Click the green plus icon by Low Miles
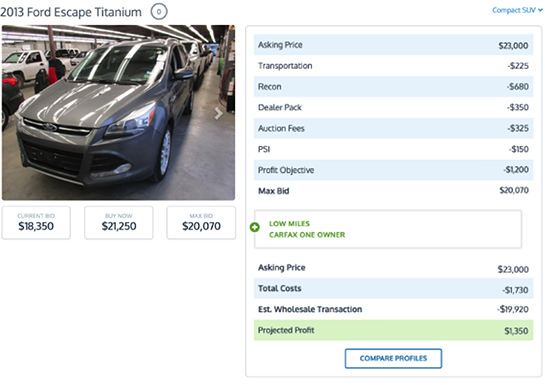545x385 pixels. [254, 228]
